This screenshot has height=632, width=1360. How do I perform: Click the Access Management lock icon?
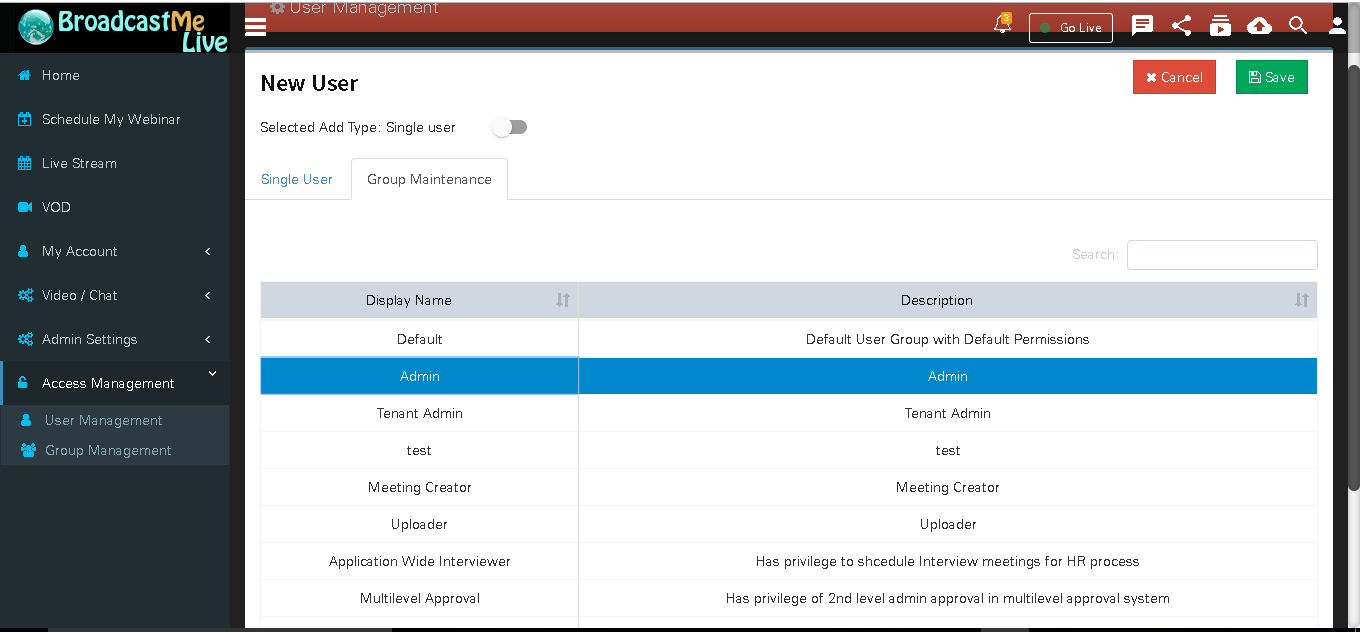coord(23,383)
